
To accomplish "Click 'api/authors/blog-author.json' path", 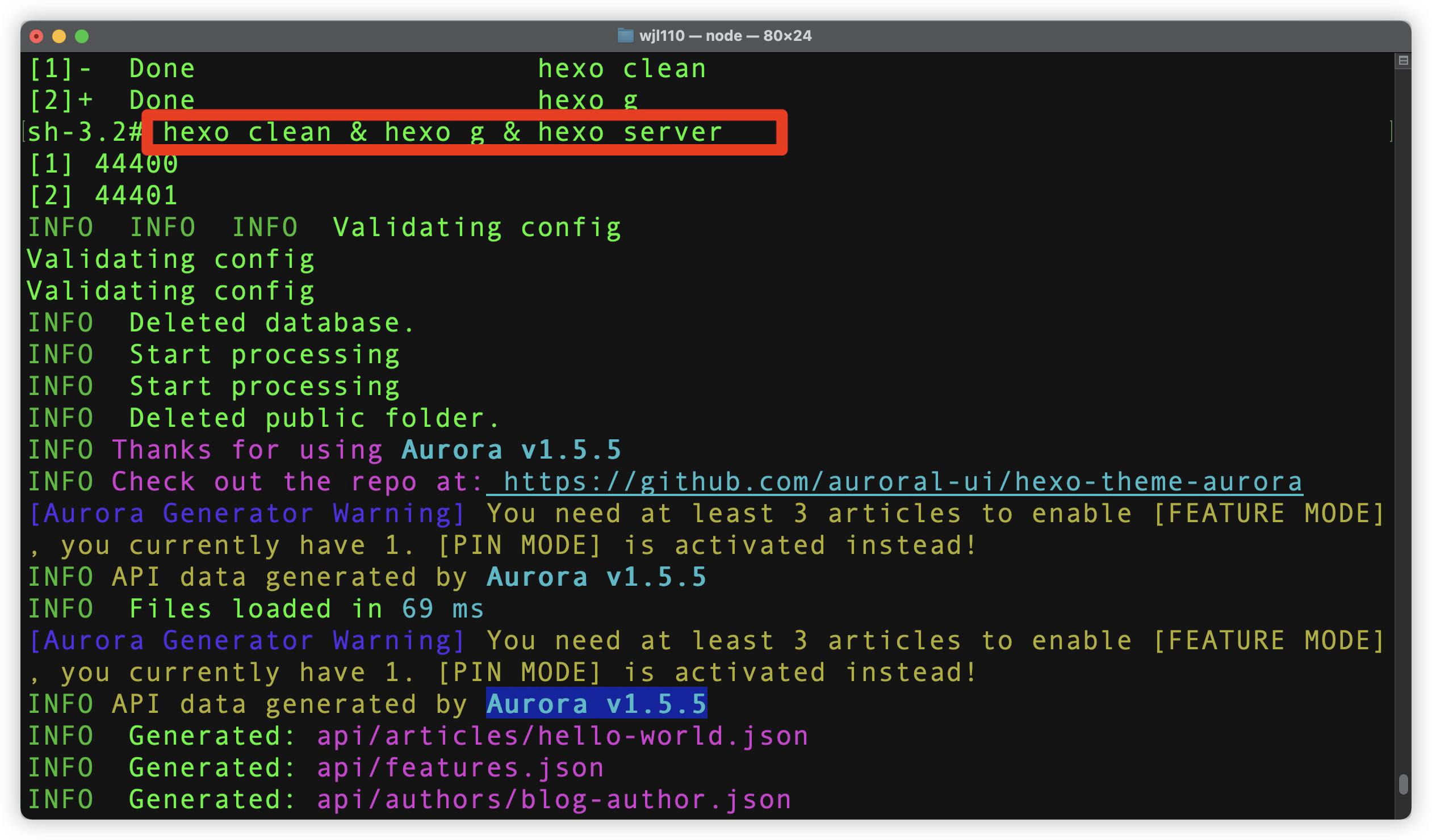I will point(554,800).
